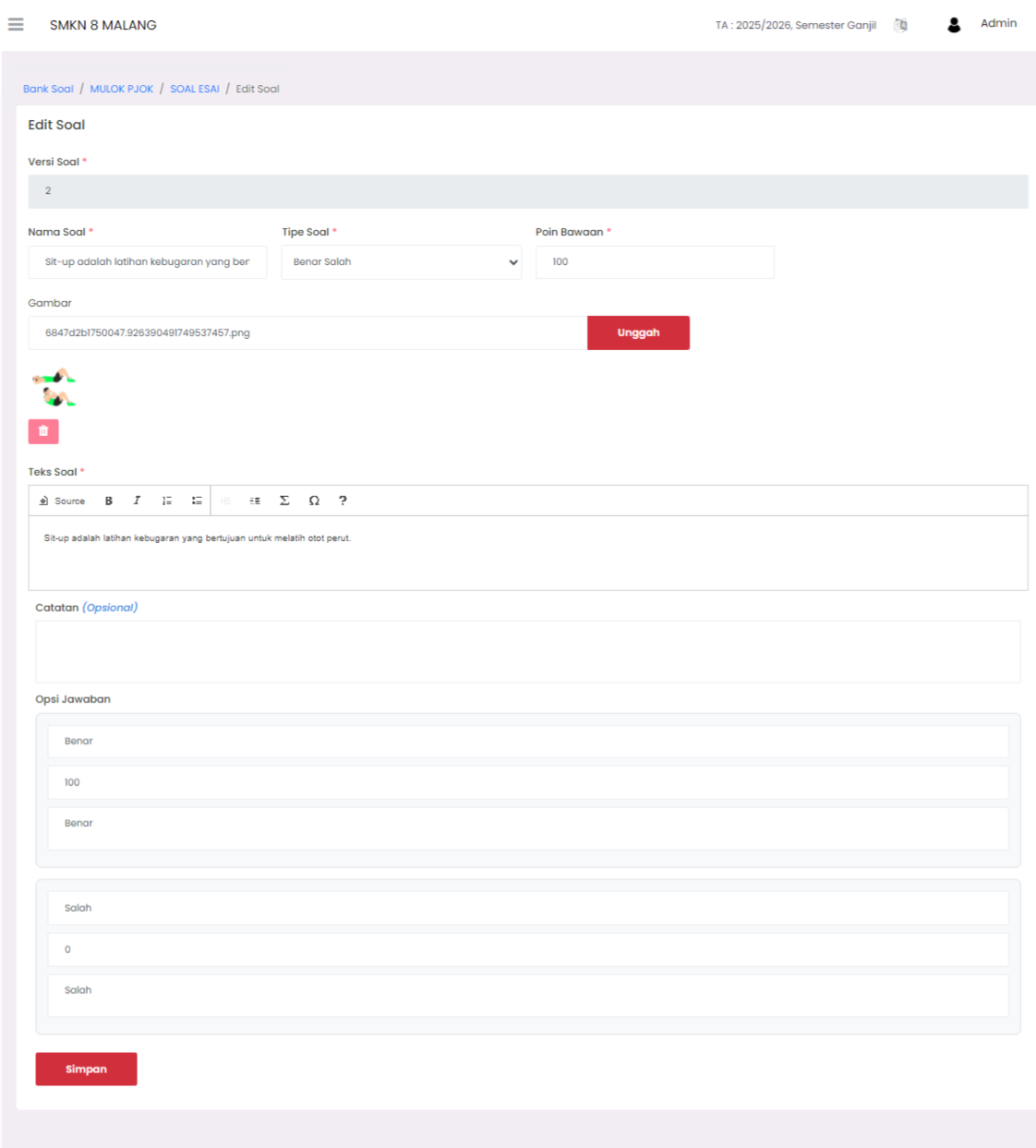
Task: Open the Tipe Soal dropdown
Action: pos(401,262)
